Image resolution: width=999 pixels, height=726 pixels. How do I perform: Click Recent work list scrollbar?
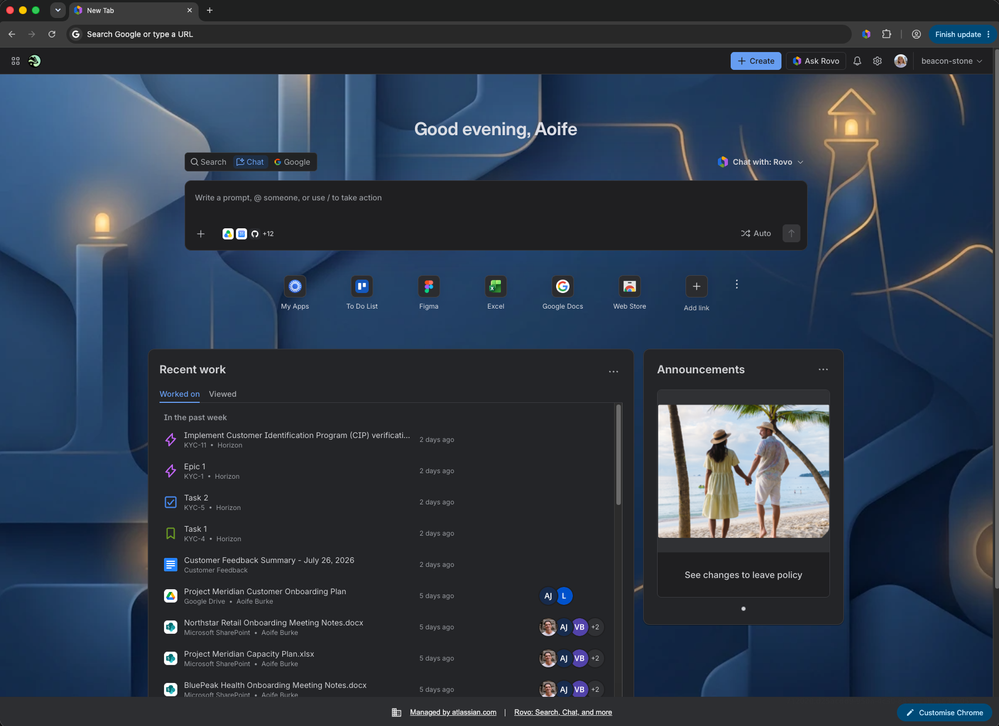[x=618, y=455]
